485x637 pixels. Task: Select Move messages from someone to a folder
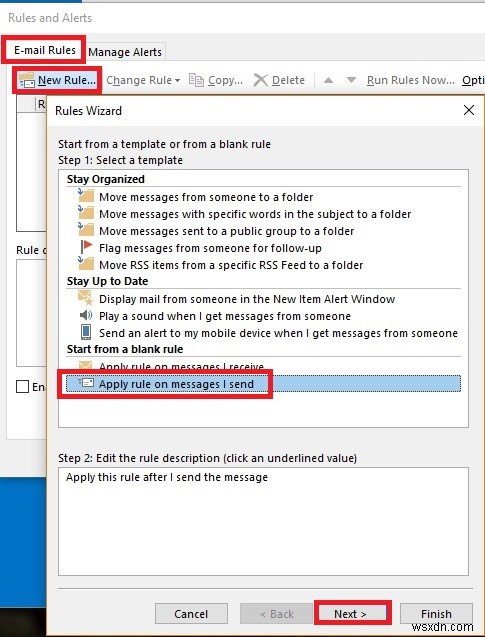pyautogui.click(x=263, y=197)
